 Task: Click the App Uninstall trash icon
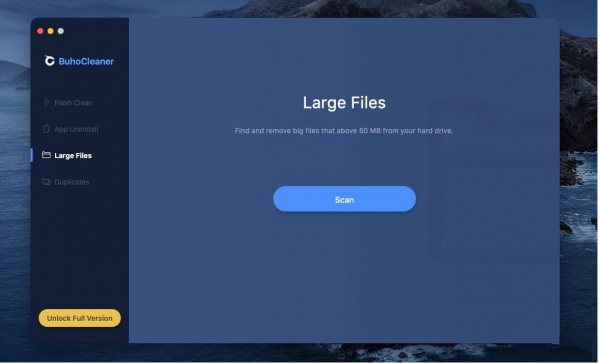[x=46, y=129]
